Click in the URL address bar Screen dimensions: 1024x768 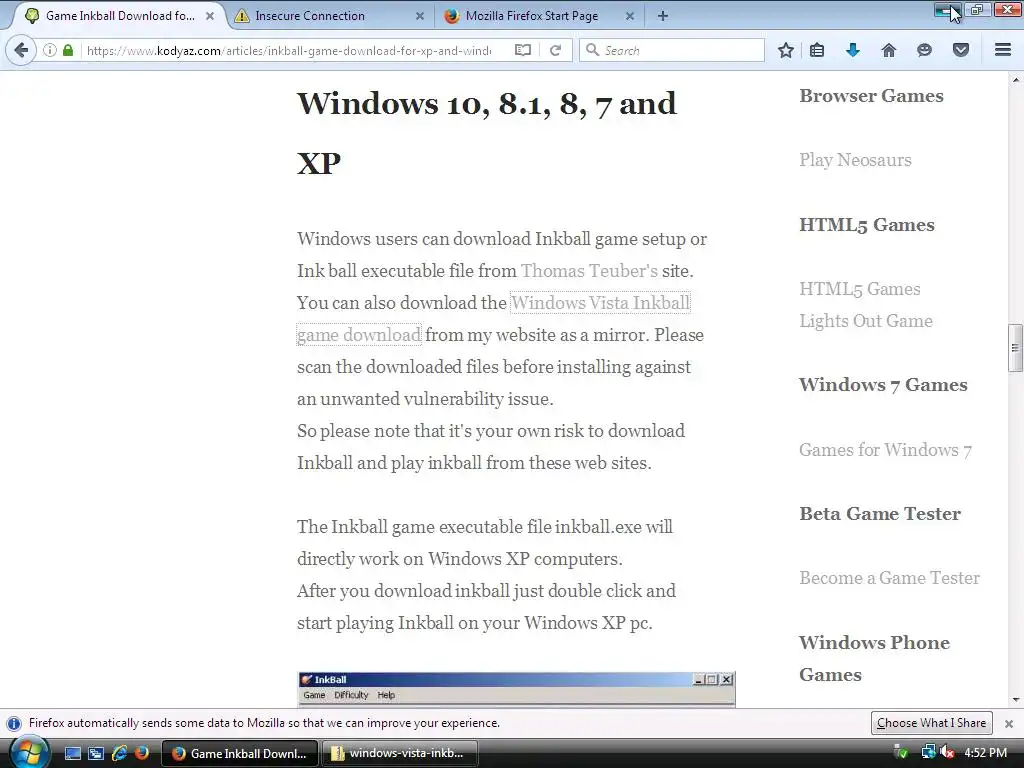click(287, 50)
